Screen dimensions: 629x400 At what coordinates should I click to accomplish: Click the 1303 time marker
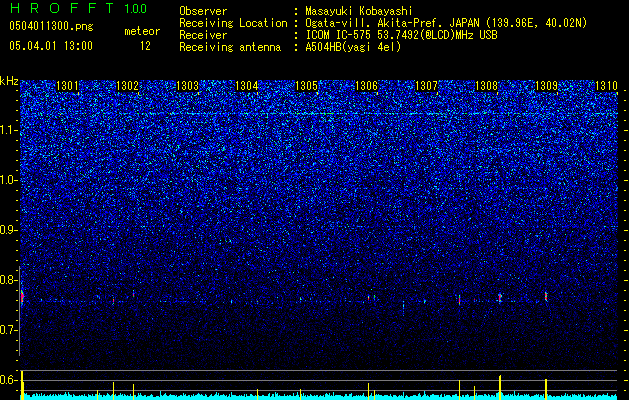pyautogui.click(x=187, y=86)
